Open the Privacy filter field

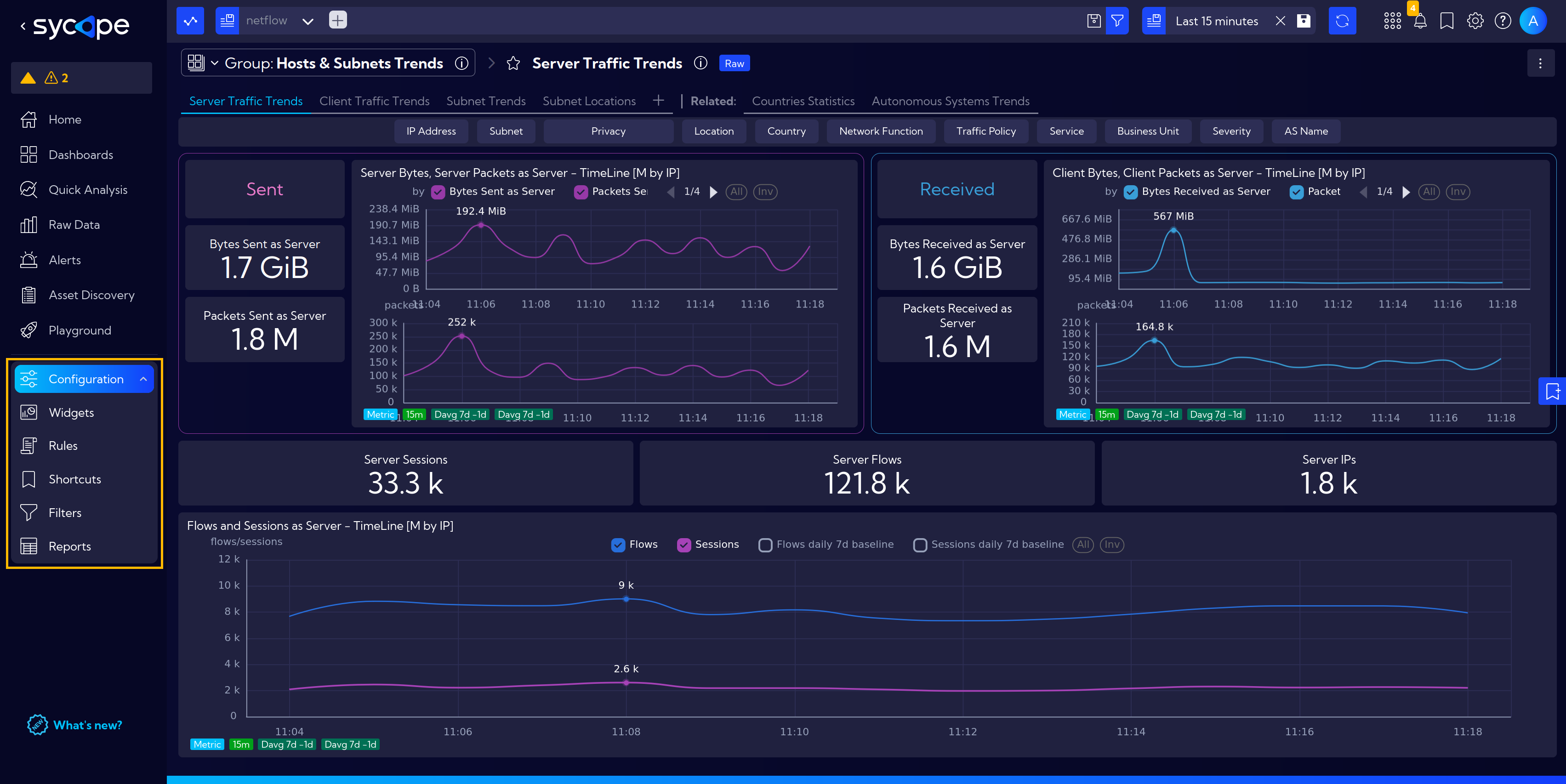click(x=608, y=131)
